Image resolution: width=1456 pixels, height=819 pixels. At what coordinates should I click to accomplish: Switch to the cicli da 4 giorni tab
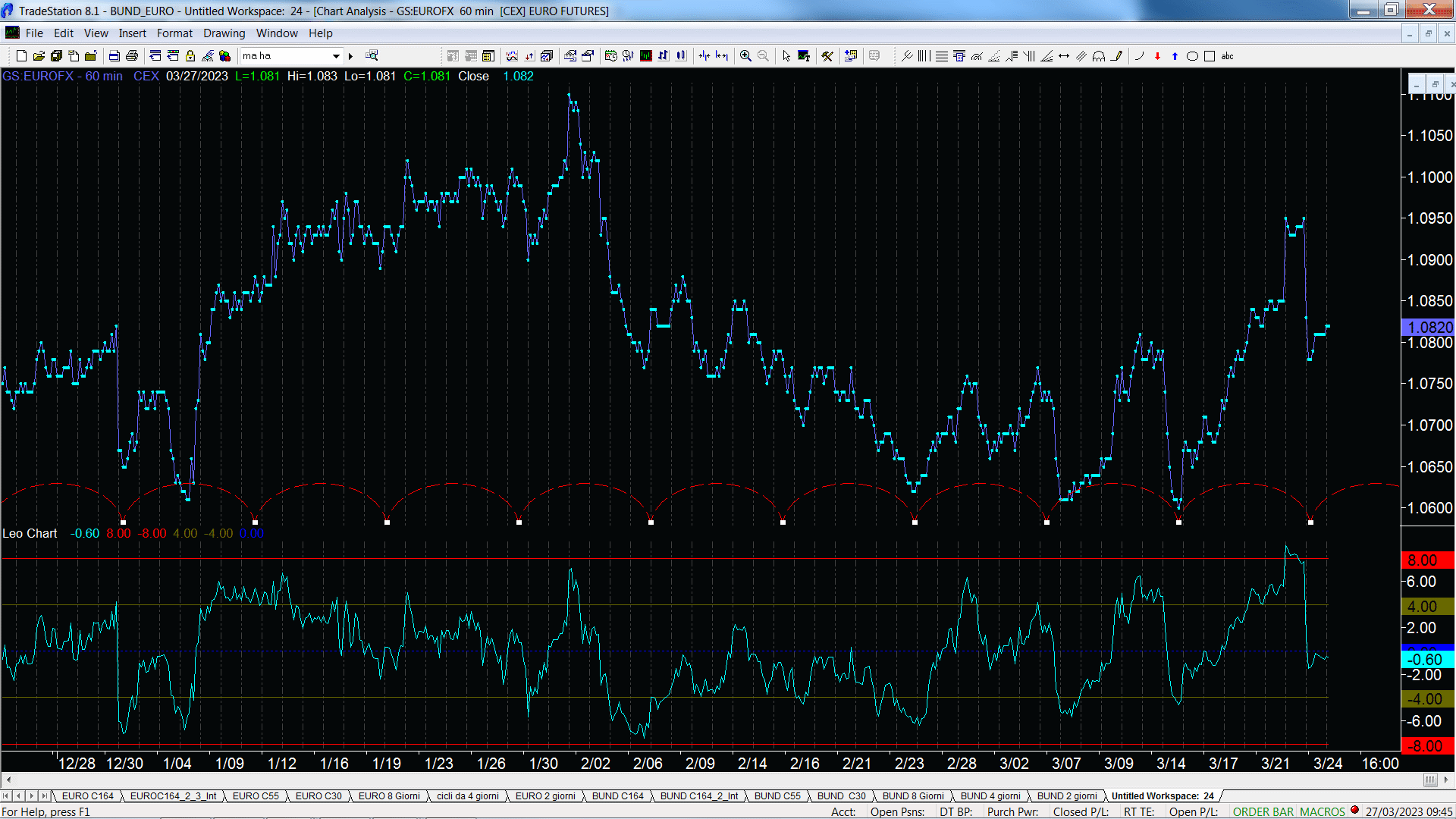tap(468, 796)
